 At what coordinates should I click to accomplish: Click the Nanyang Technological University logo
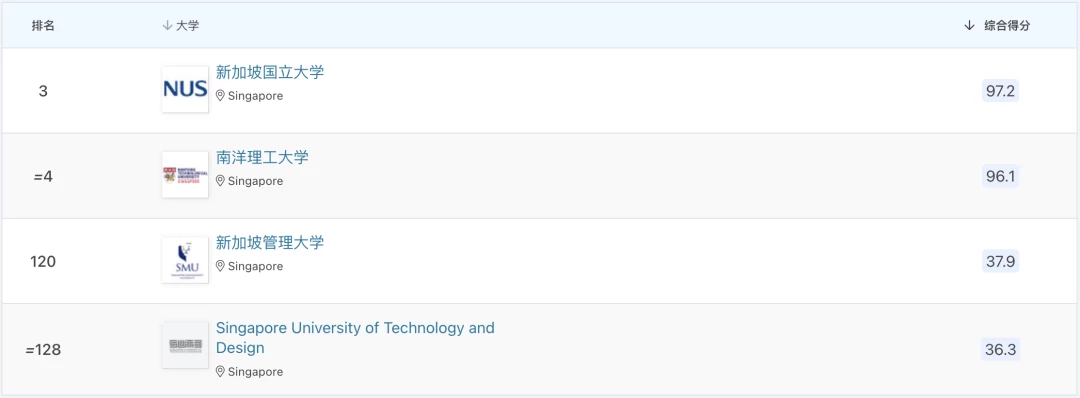(185, 175)
